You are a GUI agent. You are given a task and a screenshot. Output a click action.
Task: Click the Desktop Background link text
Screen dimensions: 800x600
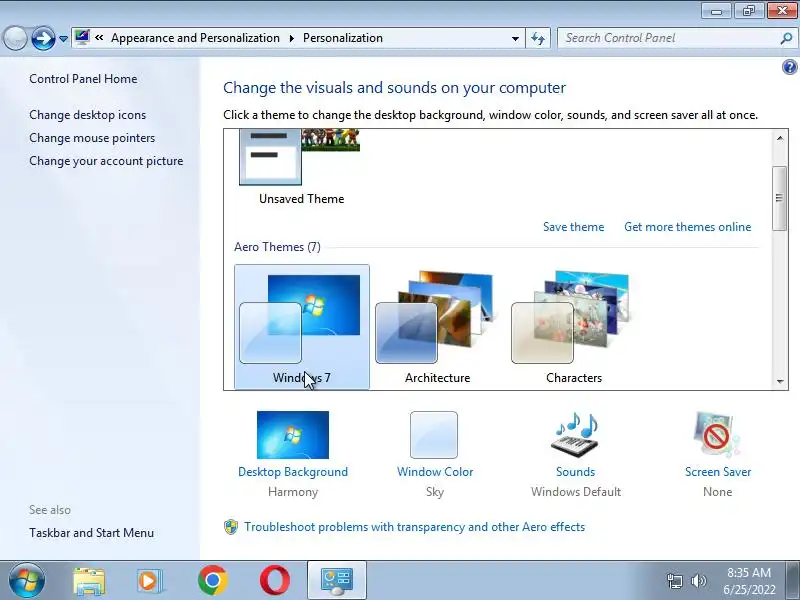(293, 472)
